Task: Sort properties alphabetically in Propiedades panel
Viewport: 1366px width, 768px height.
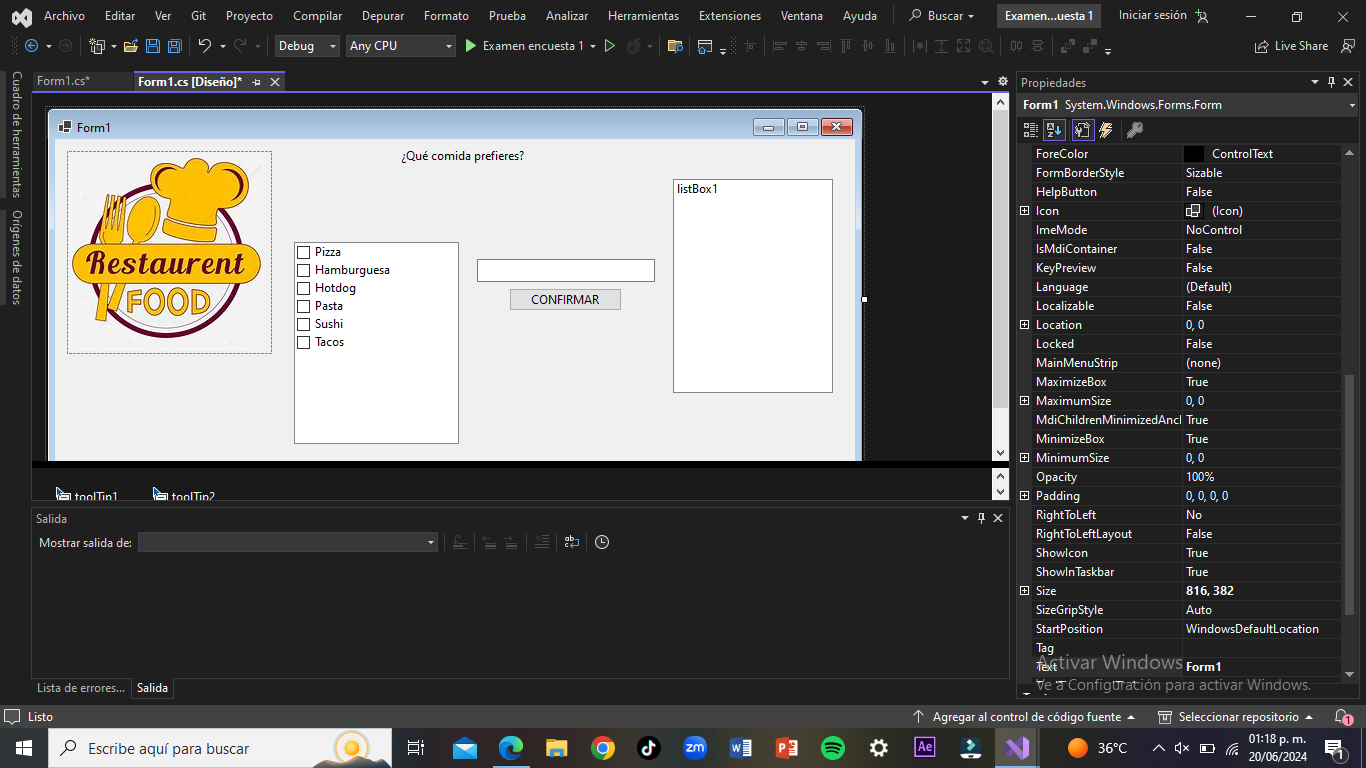Action: point(1055,130)
